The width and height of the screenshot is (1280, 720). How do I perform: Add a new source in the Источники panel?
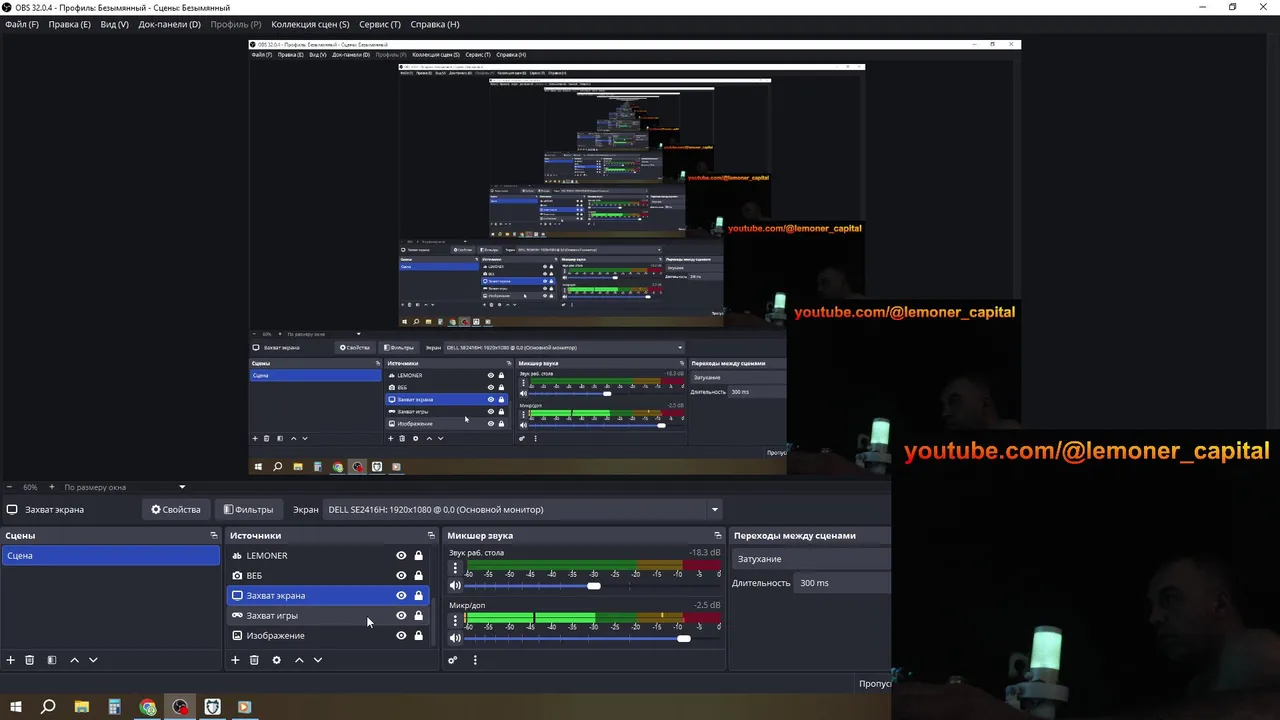(235, 660)
